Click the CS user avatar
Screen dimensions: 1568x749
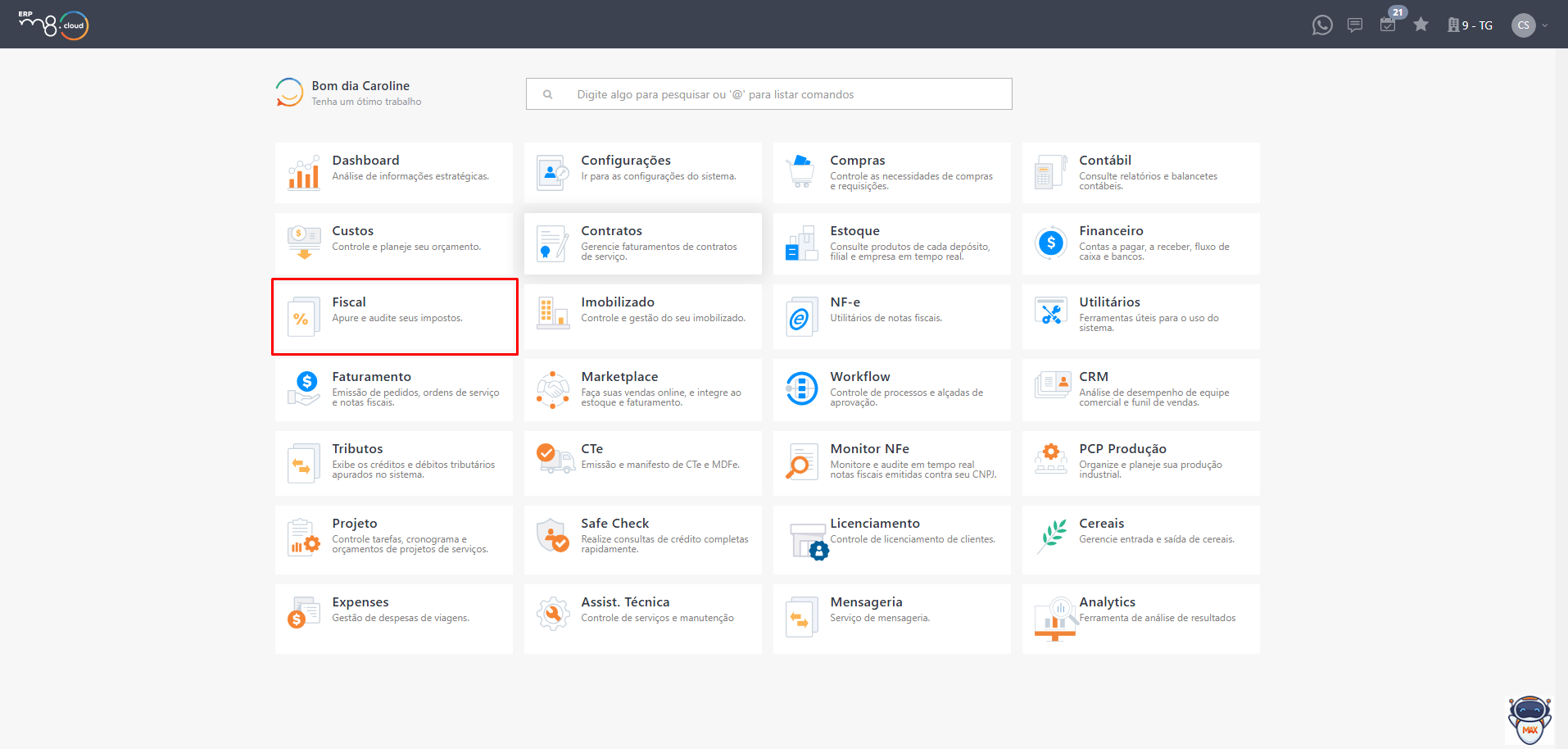point(1524,25)
